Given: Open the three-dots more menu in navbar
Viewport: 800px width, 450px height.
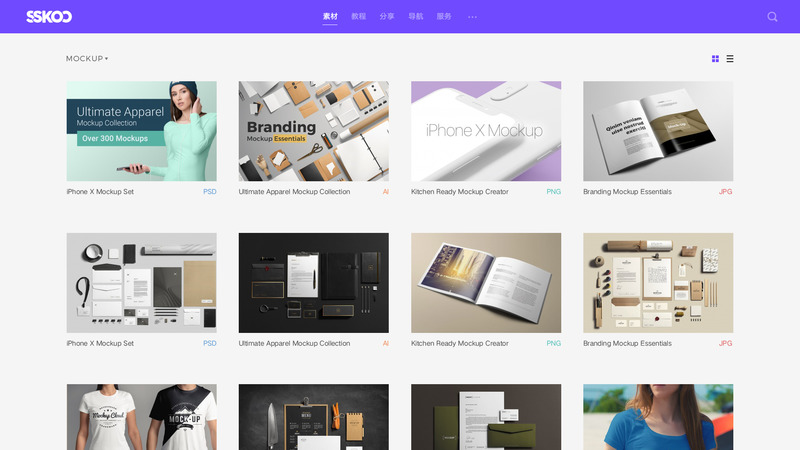Looking at the screenshot, I should (472, 17).
